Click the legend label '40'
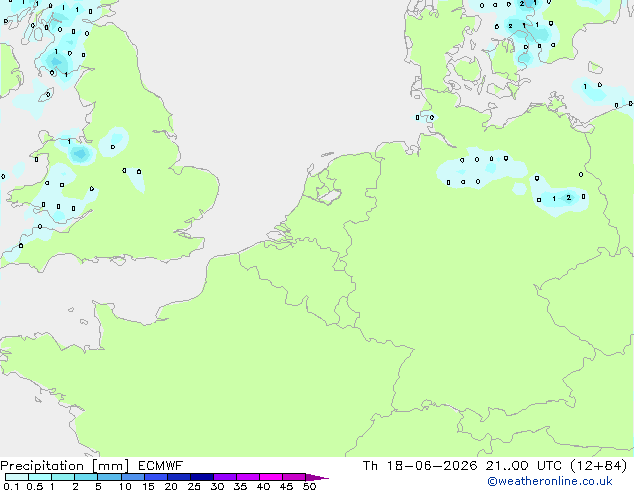The image size is (634, 490). click(263, 486)
